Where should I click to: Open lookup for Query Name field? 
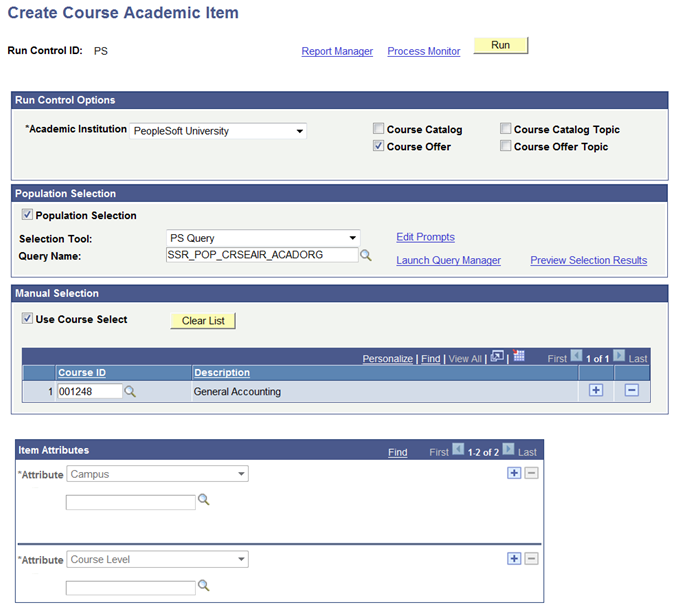tap(366, 255)
